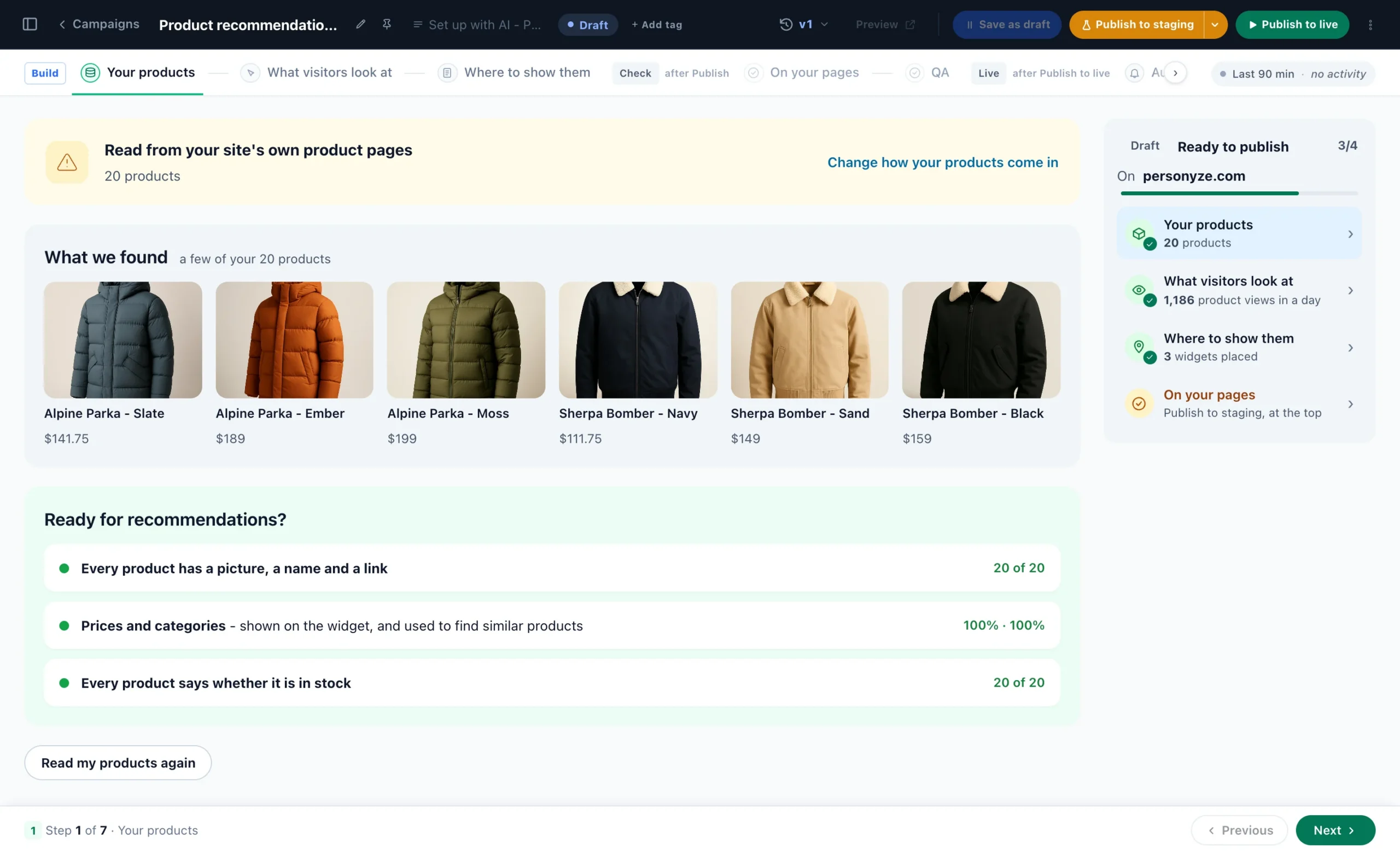
Task: Click the pencil icon to rename campaign
Action: click(x=360, y=25)
